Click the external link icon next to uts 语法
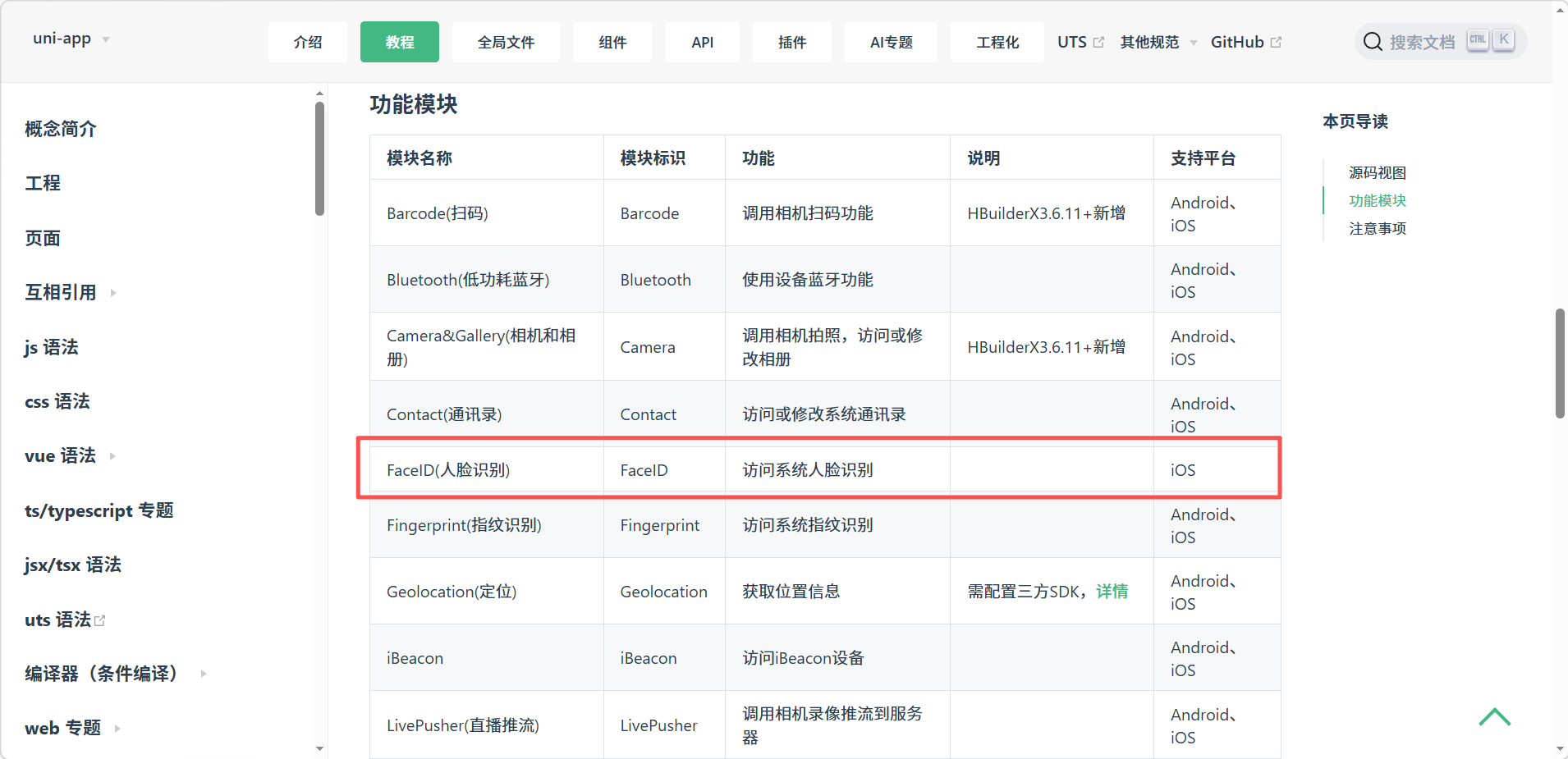 coord(100,621)
